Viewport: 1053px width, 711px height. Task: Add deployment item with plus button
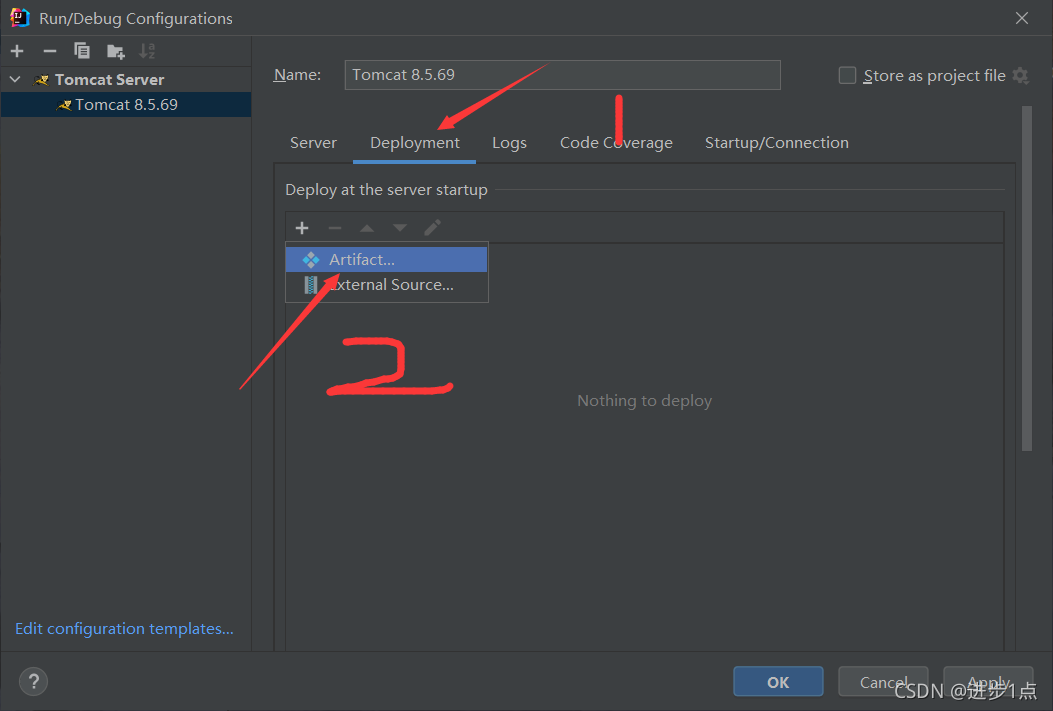pyautogui.click(x=302, y=228)
